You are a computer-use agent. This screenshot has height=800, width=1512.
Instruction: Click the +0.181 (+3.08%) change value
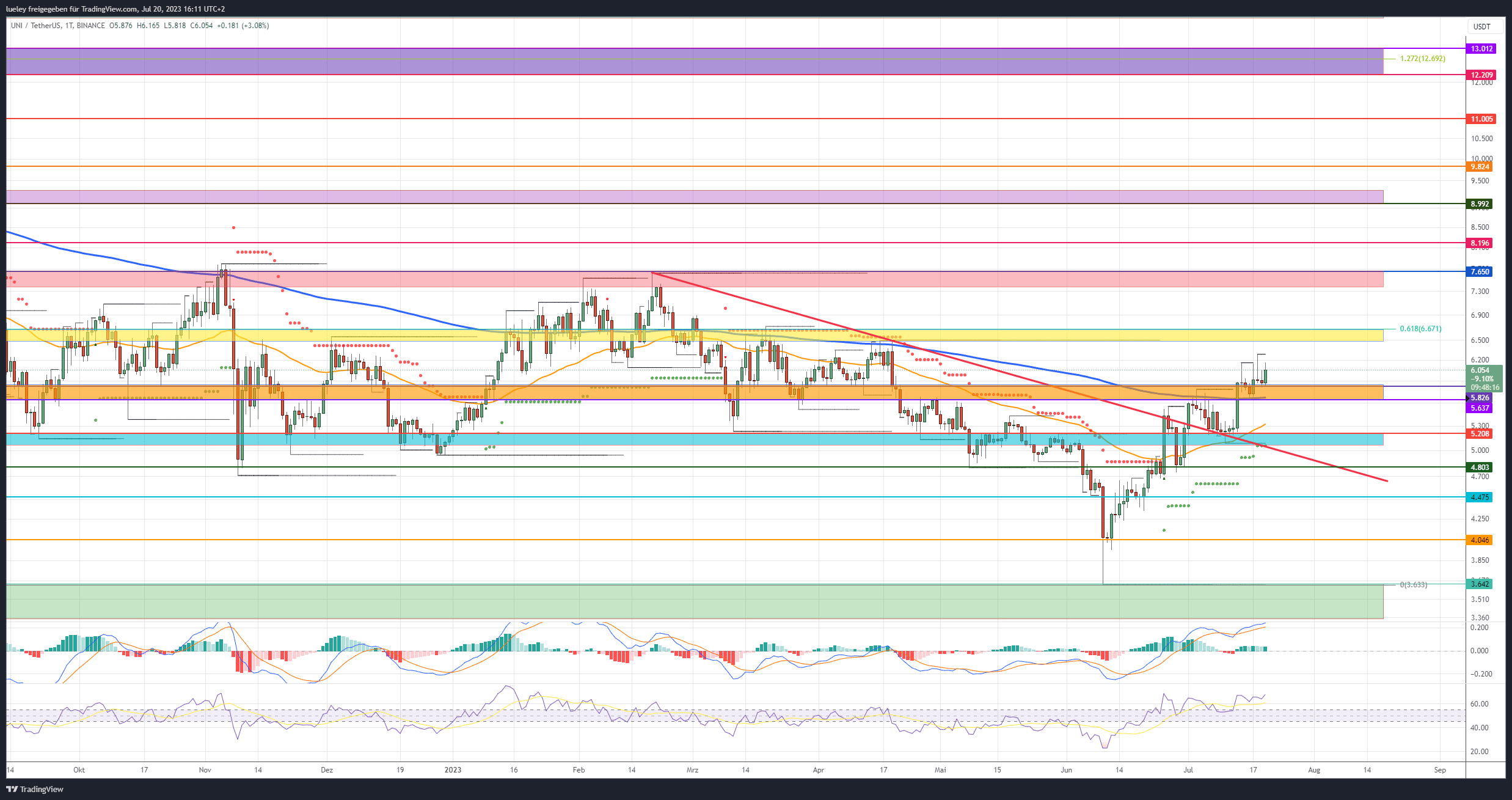click(243, 26)
